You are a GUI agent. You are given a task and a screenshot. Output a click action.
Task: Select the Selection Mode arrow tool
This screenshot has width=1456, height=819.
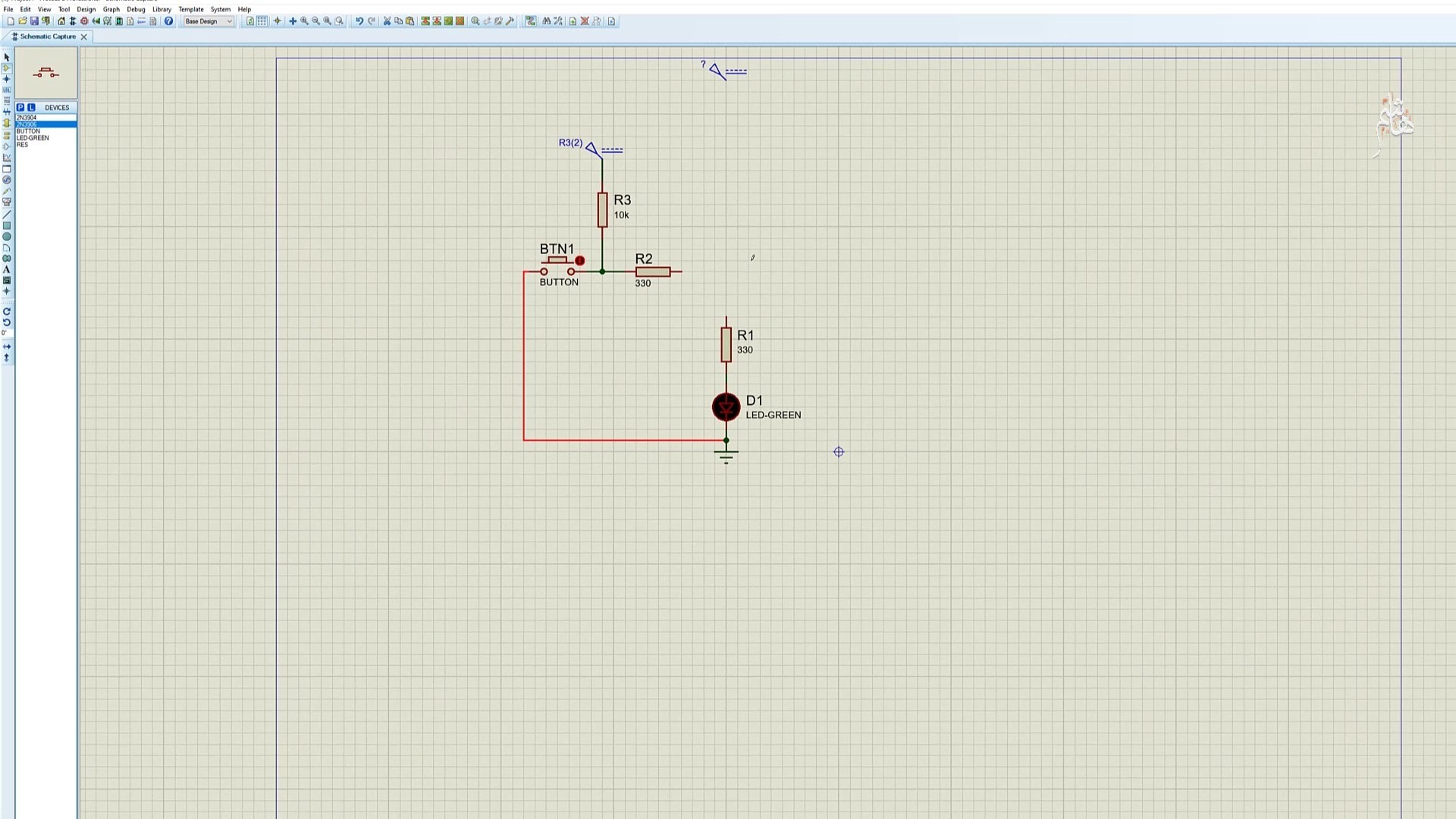(x=7, y=58)
